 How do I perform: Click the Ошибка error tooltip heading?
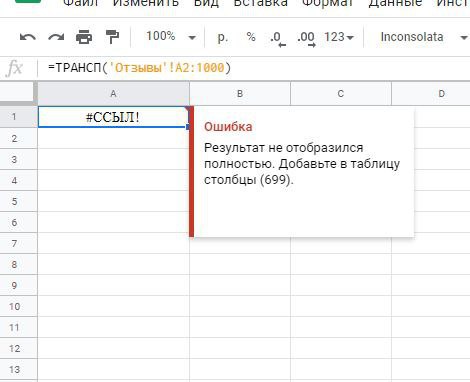228,127
